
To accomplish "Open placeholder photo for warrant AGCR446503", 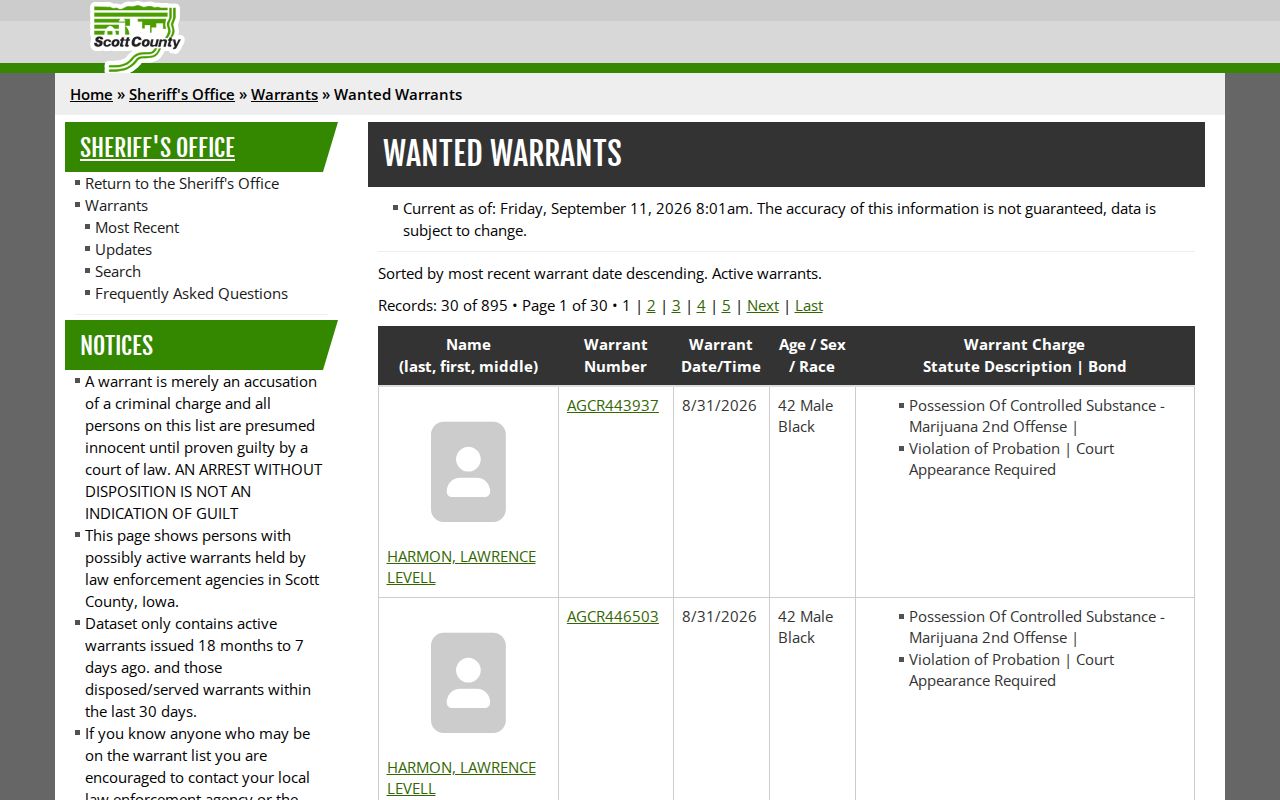I will pyautogui.click(x=468, y=683).
